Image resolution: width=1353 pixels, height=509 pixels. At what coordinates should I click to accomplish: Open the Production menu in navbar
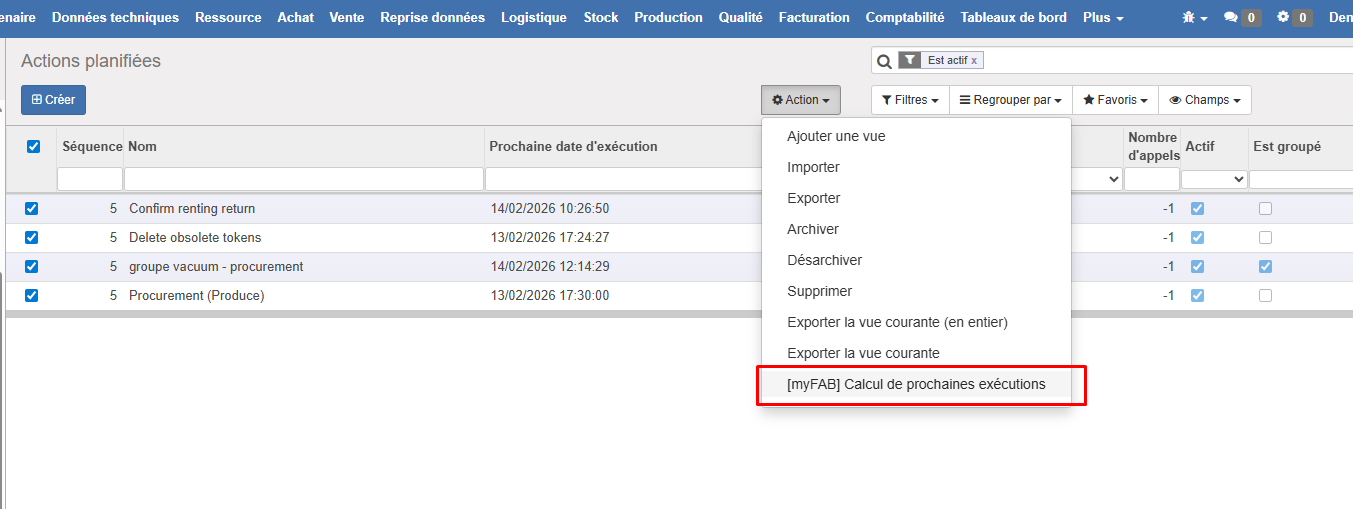[668, 18]
